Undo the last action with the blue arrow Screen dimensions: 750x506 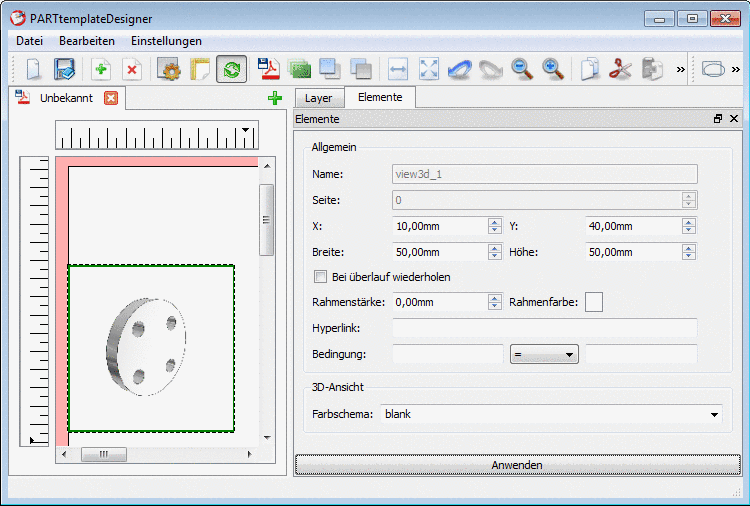point(459,69)
